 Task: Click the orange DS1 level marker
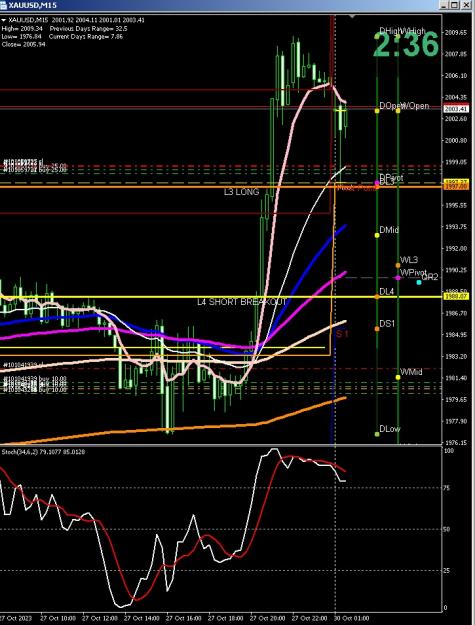click(x=377, y=329)
